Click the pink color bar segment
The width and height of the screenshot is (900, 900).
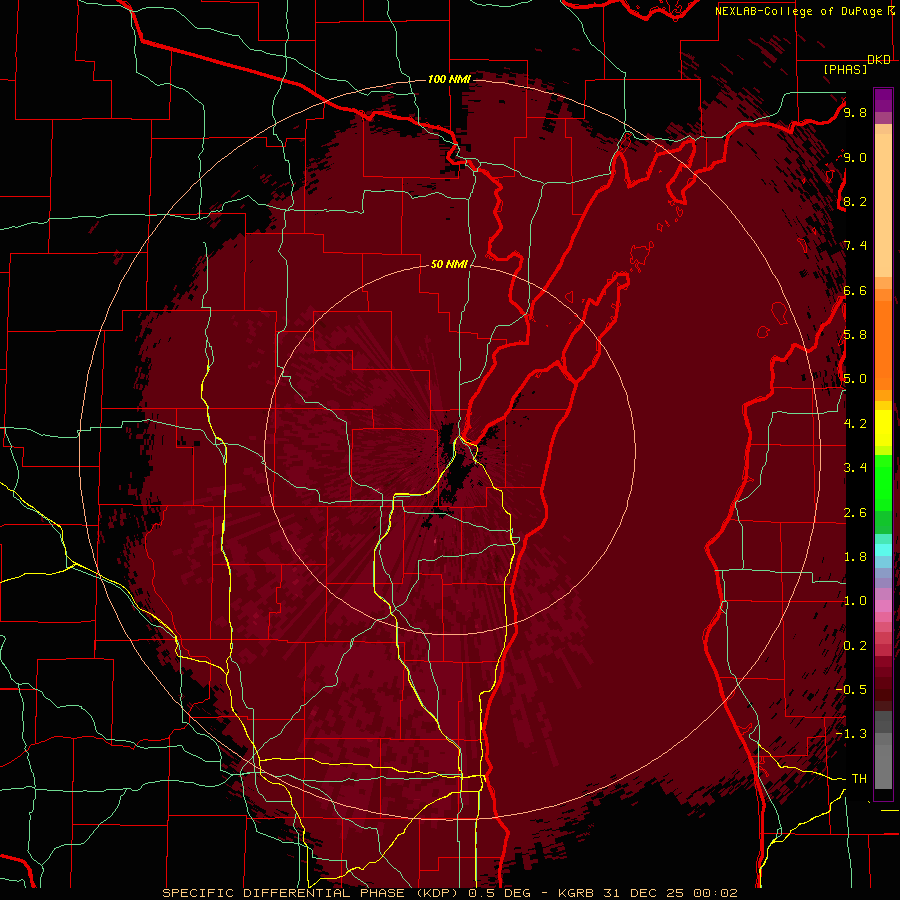coord(883,606)
